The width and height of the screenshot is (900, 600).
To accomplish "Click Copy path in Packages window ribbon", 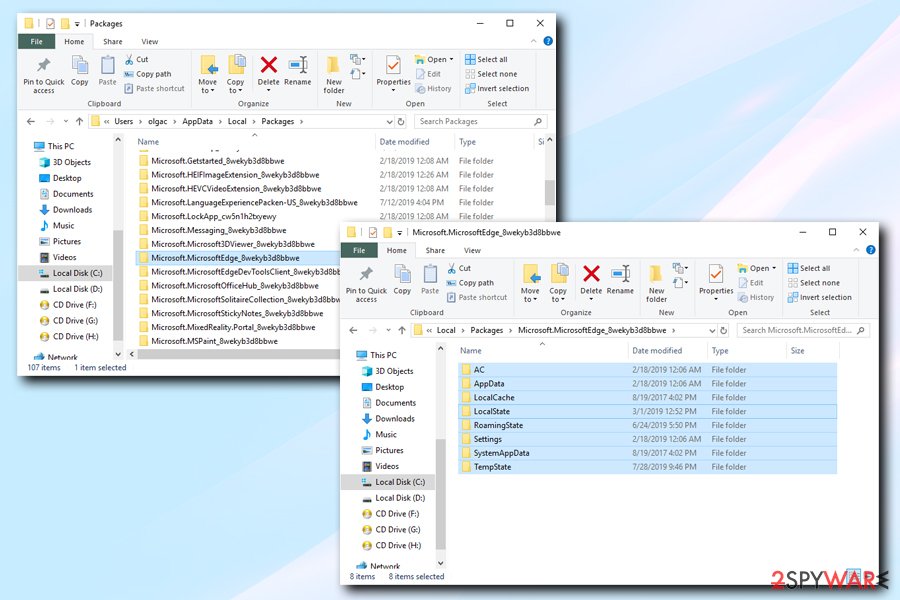I will pyautogui.click(x=148, y=74).
